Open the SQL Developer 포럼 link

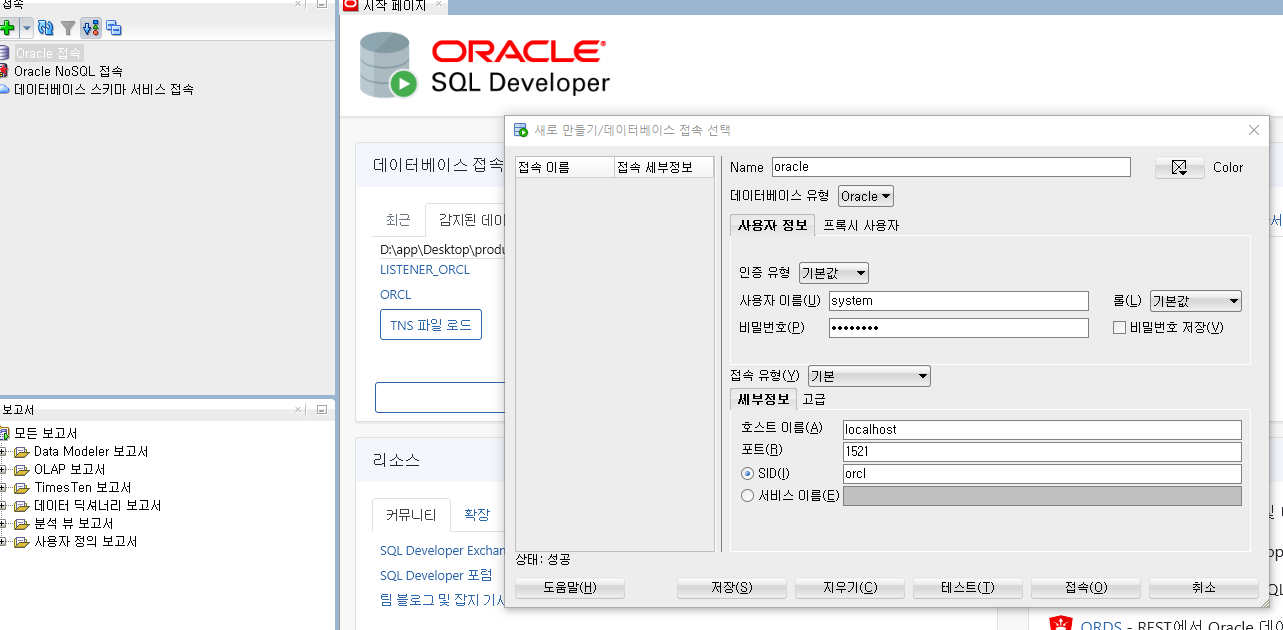[x=436, y=575]
